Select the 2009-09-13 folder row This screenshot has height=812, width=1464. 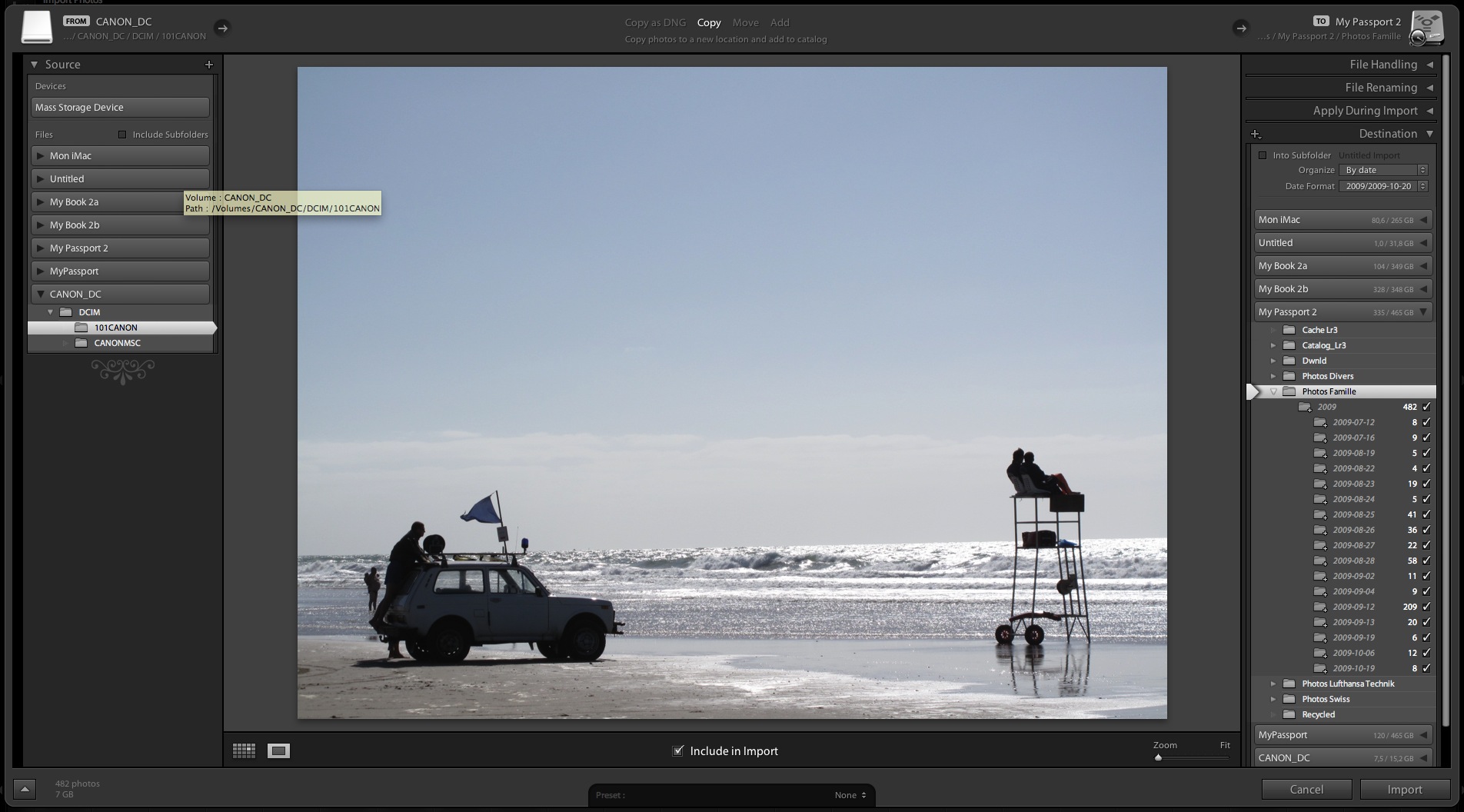click(1344, 622)
